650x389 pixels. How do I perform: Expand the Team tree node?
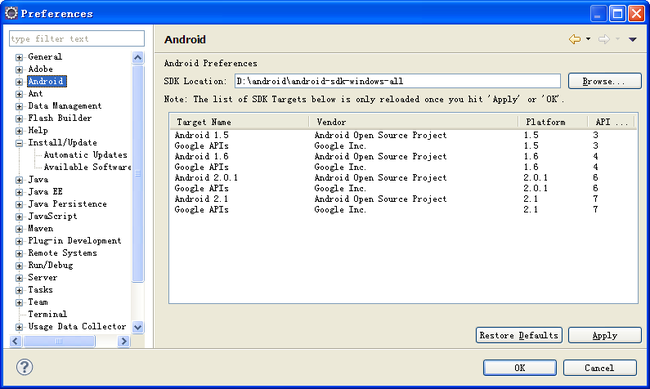[x=19, y=302]
